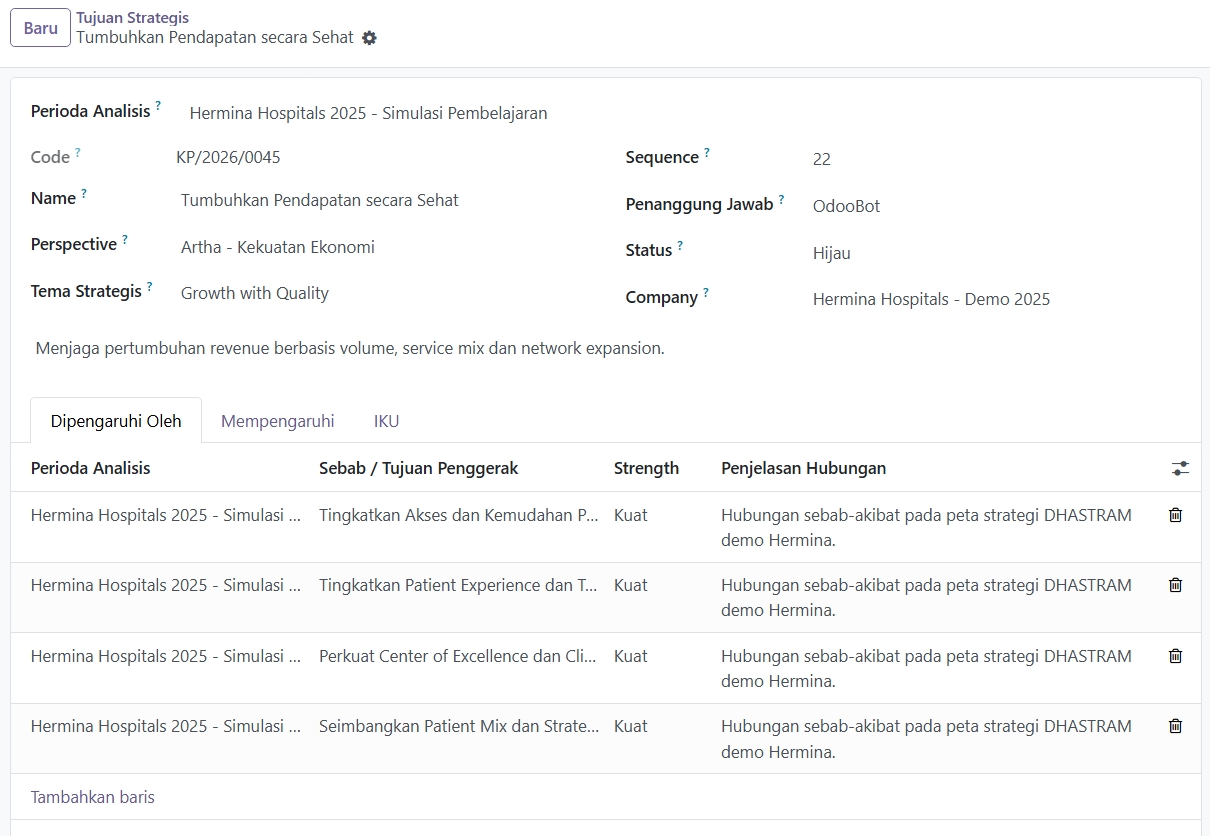Delete the Perkuat Center of Excellence row

pyautogui.click(x=1175, y=656)
